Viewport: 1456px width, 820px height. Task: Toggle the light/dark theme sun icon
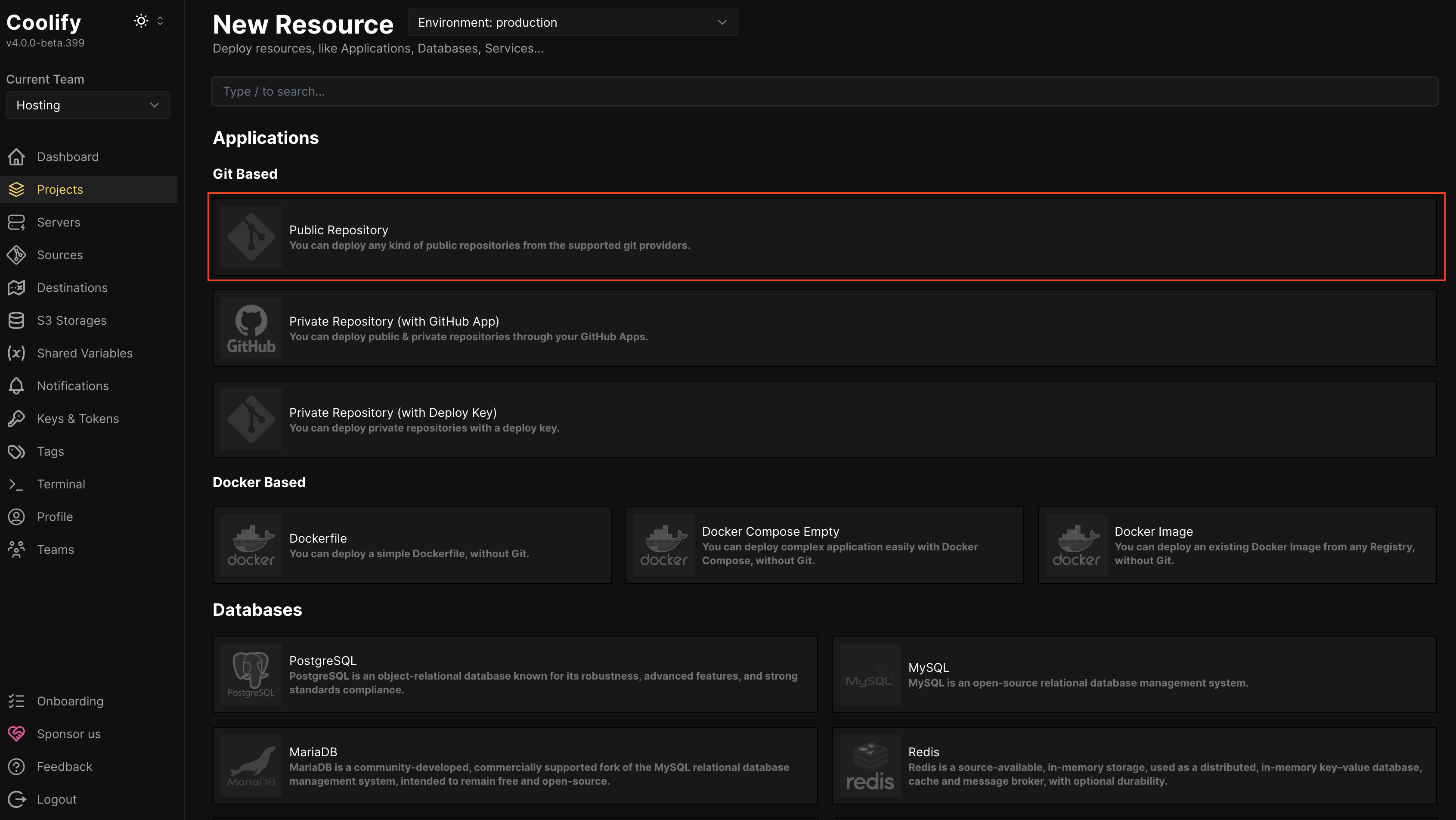point(141,20)
